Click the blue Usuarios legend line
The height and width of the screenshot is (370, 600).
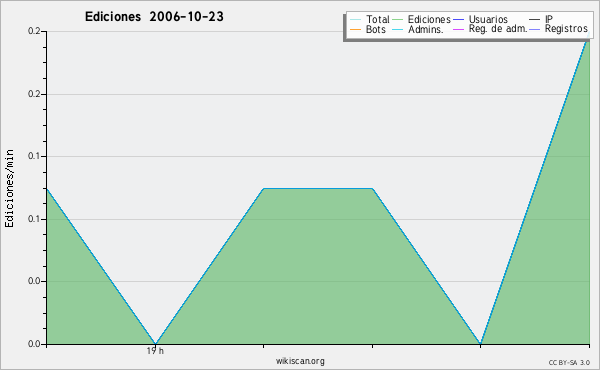coord(458,20)
